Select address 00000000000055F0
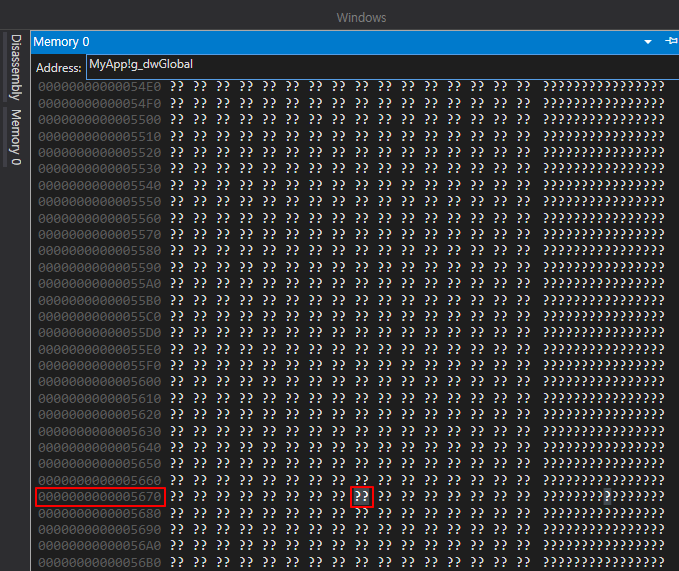 pyautogui.click(x=100, y=365)
